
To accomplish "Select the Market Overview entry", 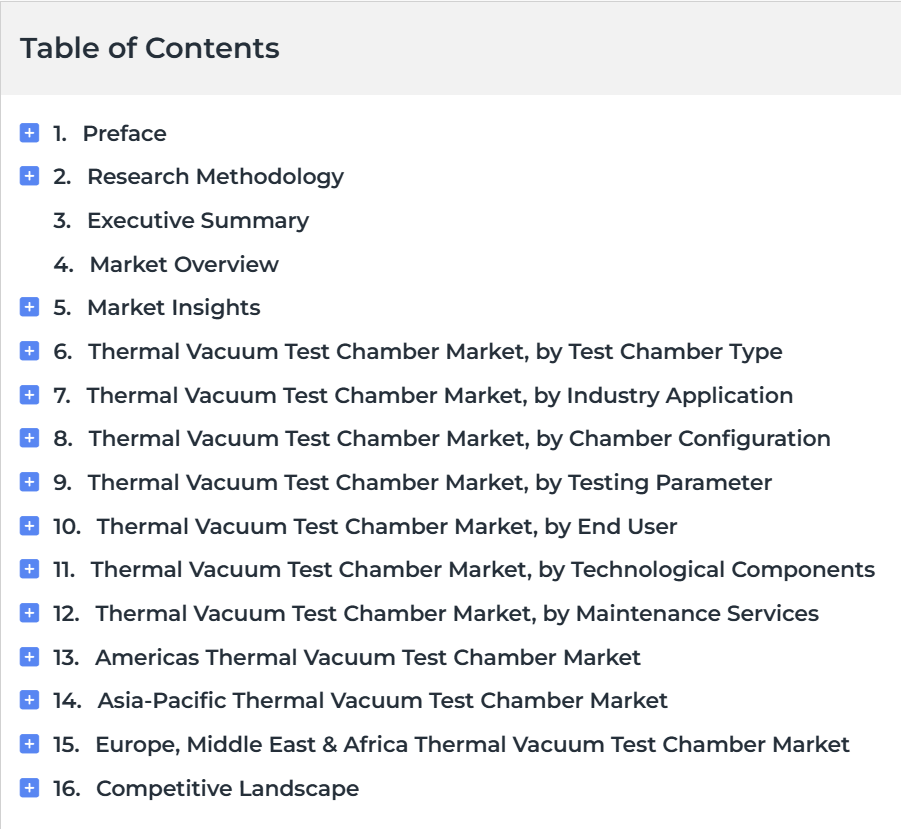I will tap(184, 264).
